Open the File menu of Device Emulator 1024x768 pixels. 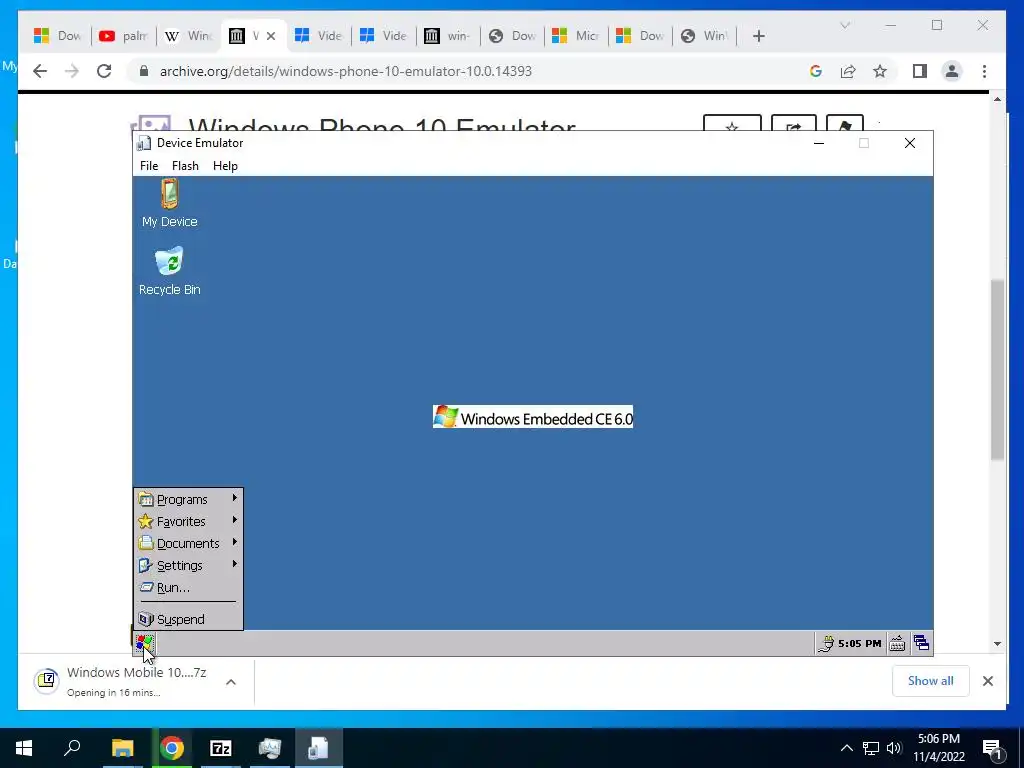(x=149, y=166)
